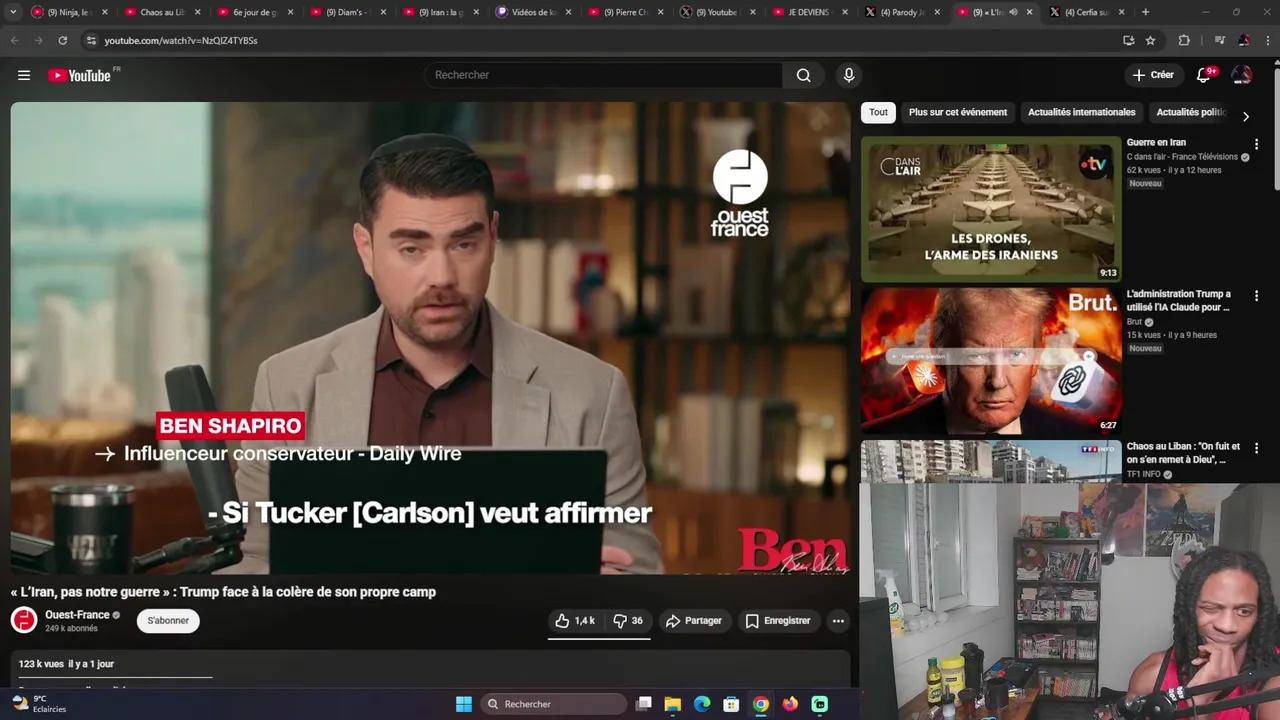
Task: Open Microsoft Store from taskbar
Action: [731, 704]
